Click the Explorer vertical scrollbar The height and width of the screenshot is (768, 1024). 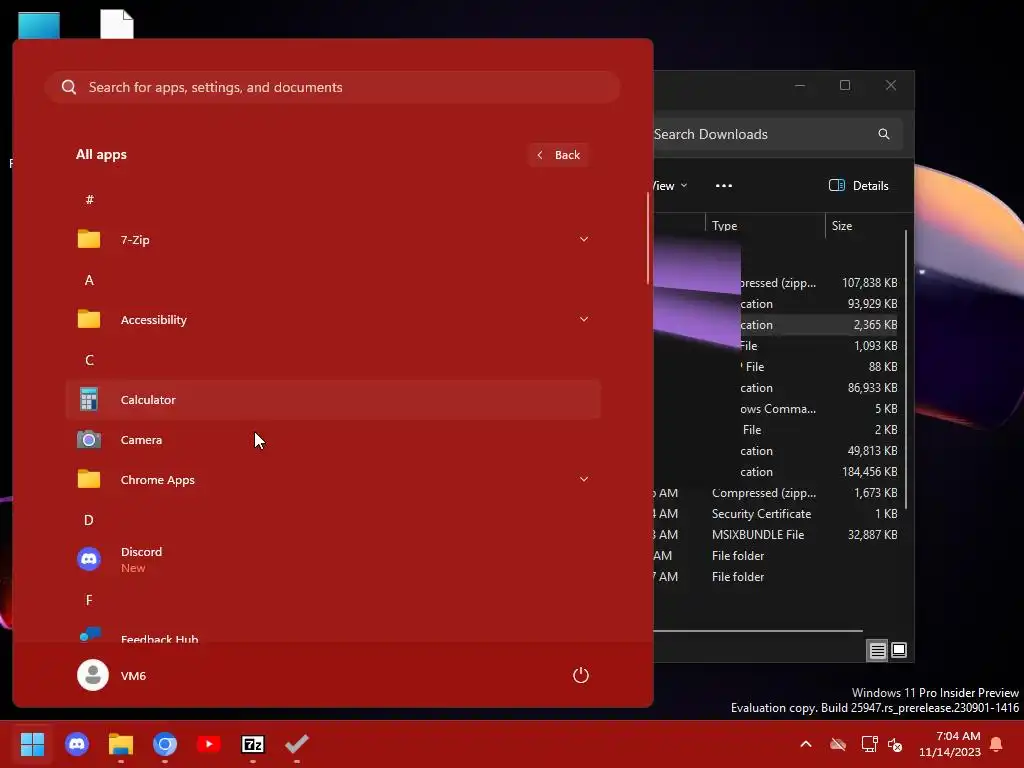(906, 369)
